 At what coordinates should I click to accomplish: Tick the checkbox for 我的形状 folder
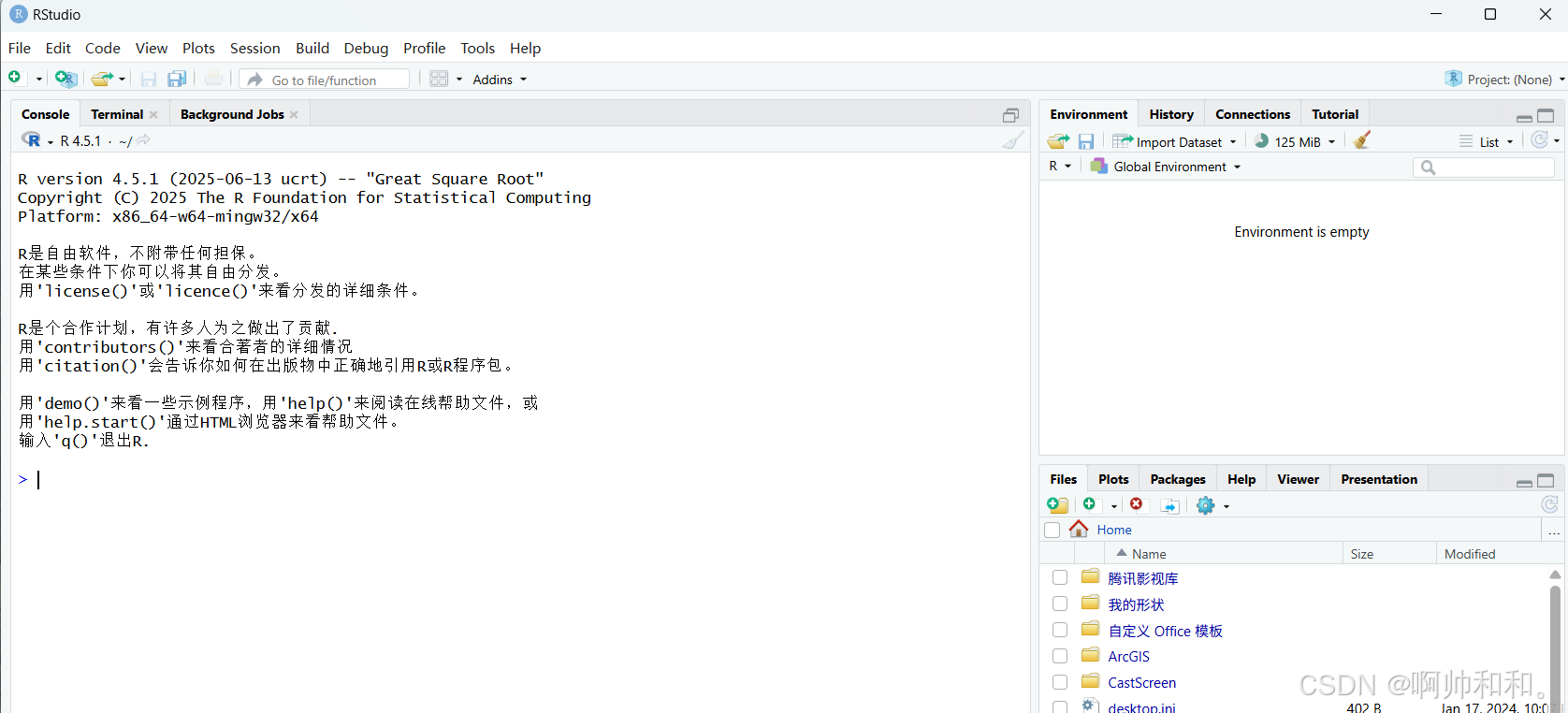point(1060,604)
